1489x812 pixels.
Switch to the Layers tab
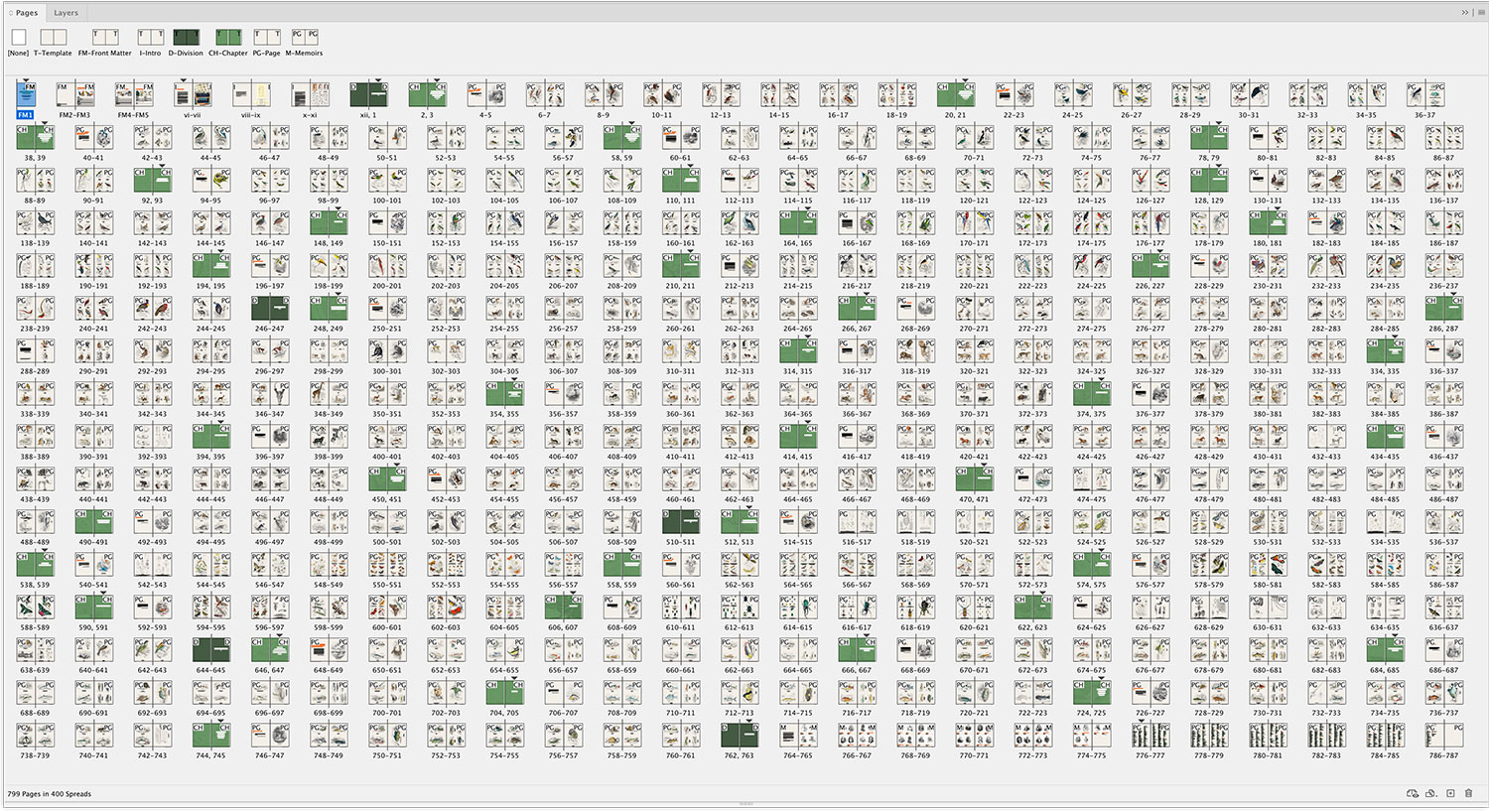click(66, 13)
